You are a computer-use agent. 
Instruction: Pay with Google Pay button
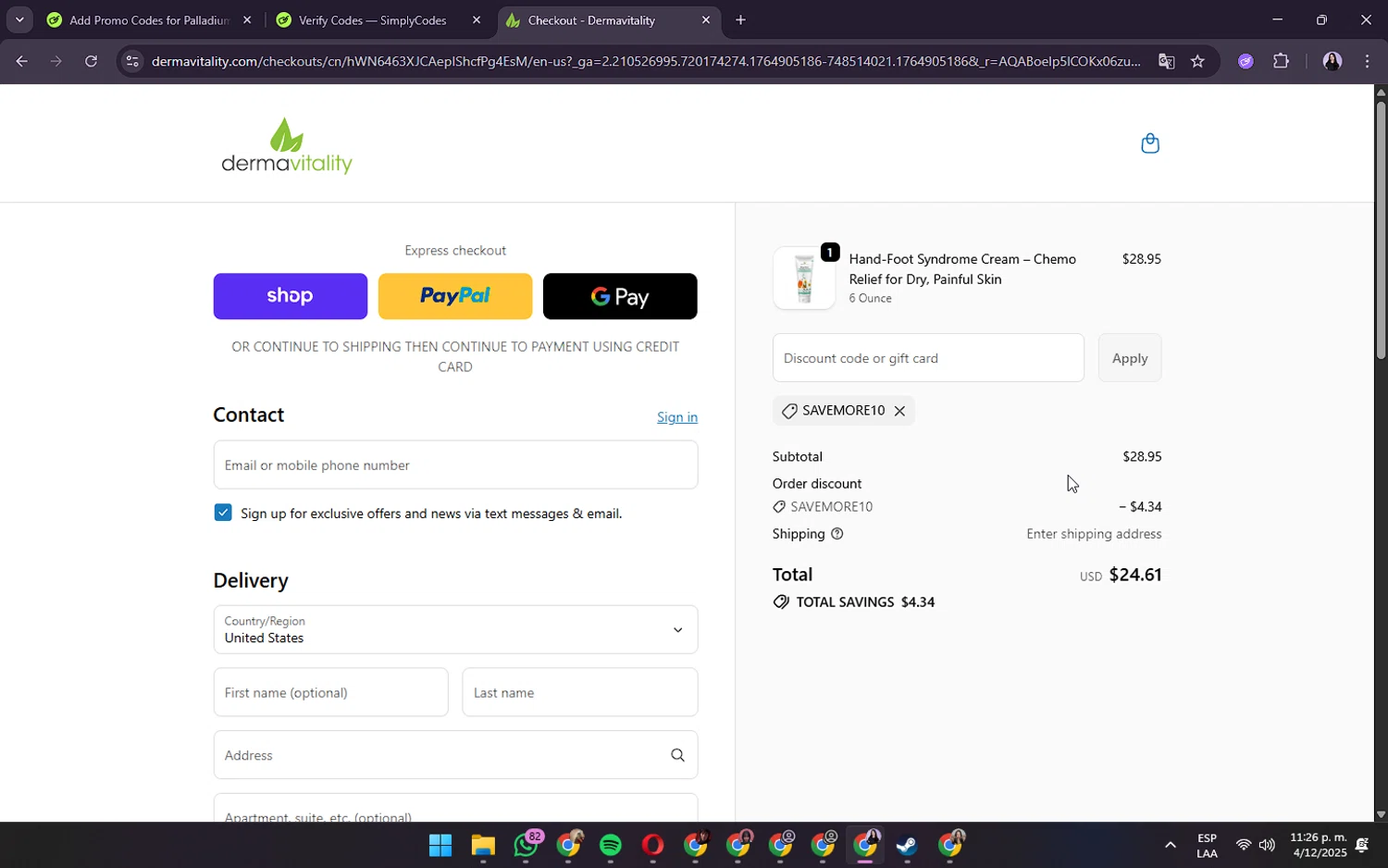[x=620, y=296]
